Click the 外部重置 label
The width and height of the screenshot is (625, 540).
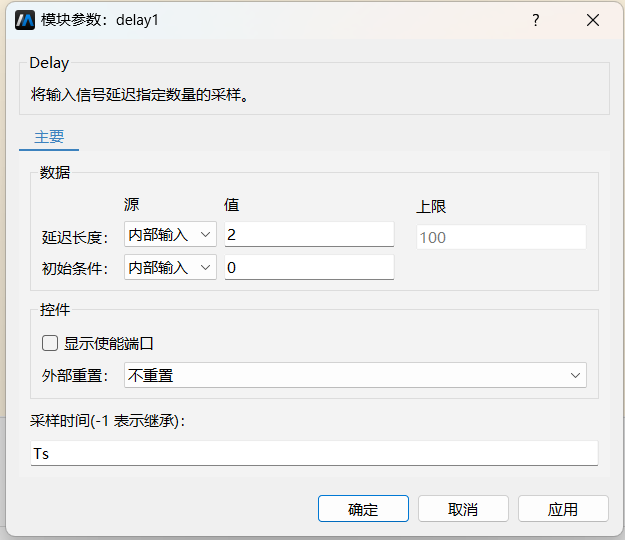click(x=75, y=375)
